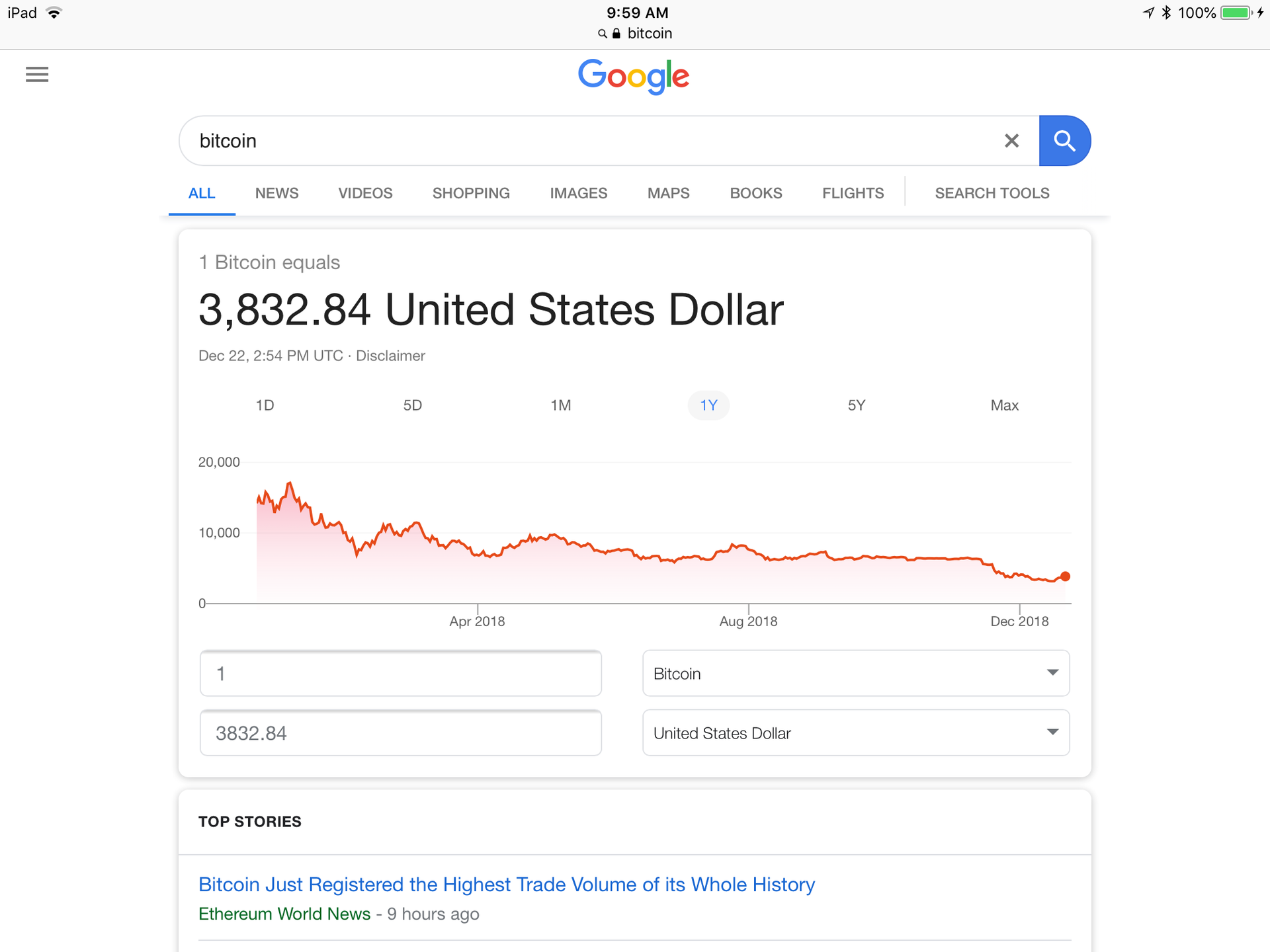The height and width of the screenshot is (952, 1270).
Task: Tap the battery icon in status bar
Action: (x=1235, y=13)
